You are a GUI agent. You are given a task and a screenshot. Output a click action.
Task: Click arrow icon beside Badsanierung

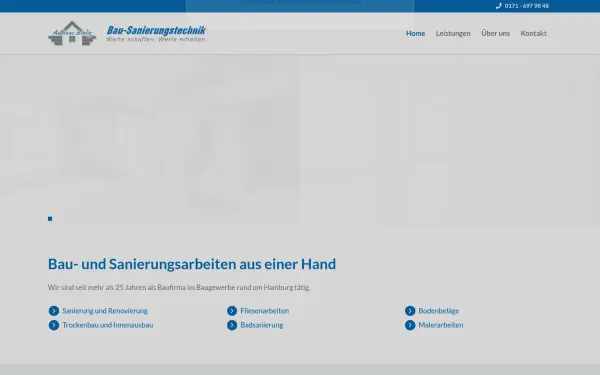point(232,325)
